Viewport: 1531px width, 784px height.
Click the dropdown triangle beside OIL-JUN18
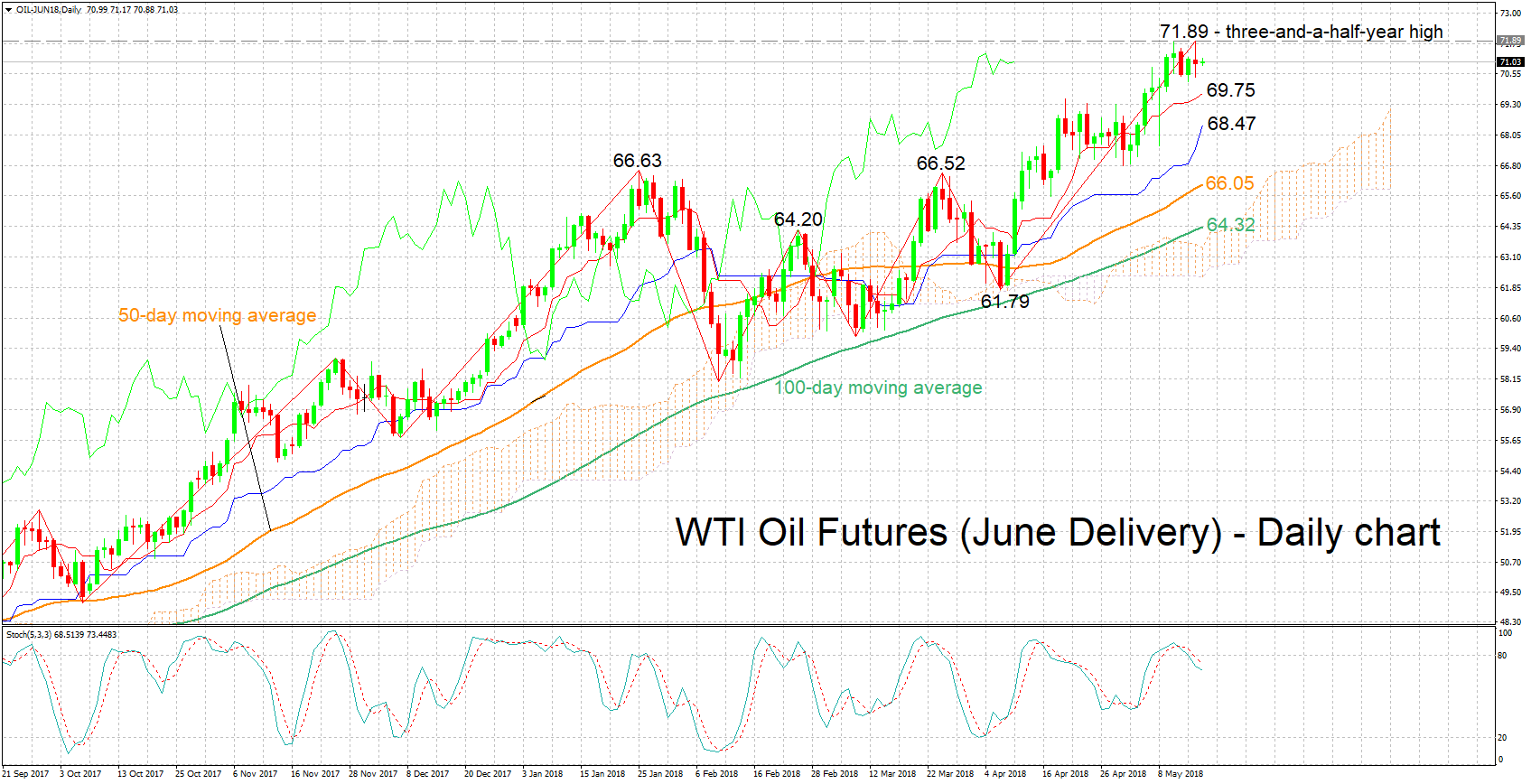[8, 9]
